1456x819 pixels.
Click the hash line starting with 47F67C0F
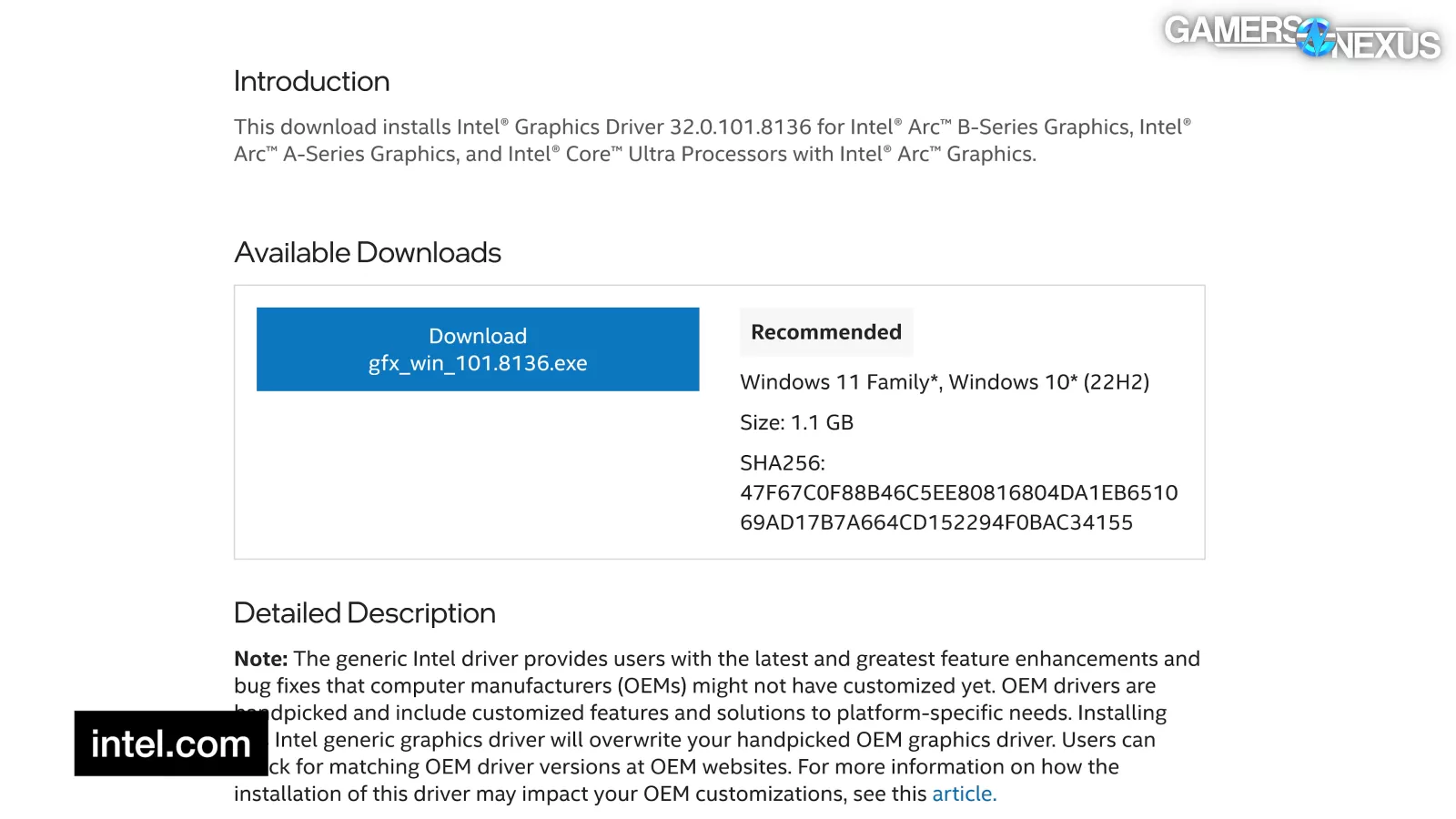pyautogui.click(x=958, y=493)
